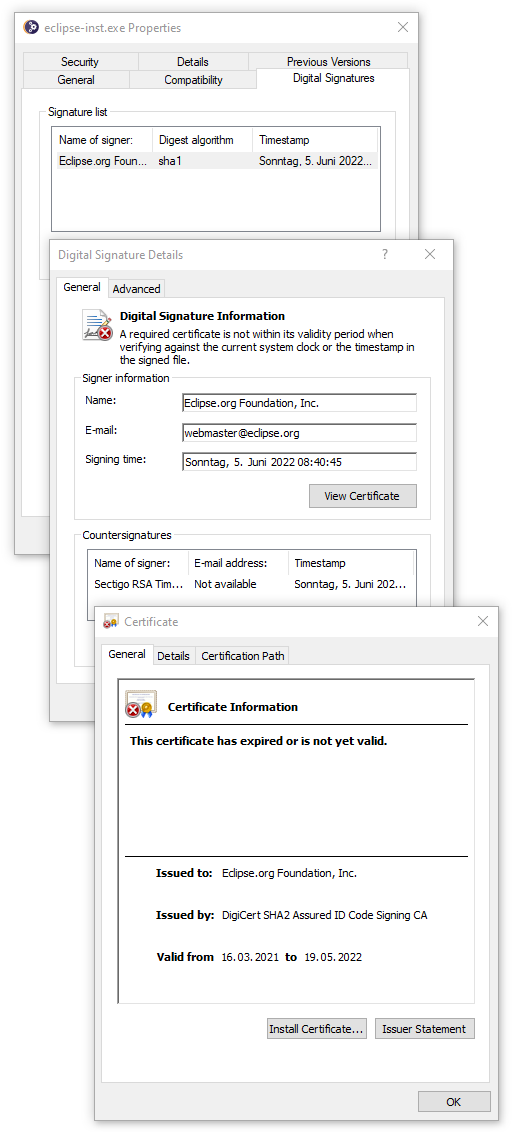Open the Previous Versions tab
Viewport: 515px width, 1132px height.
pos(329,61)
